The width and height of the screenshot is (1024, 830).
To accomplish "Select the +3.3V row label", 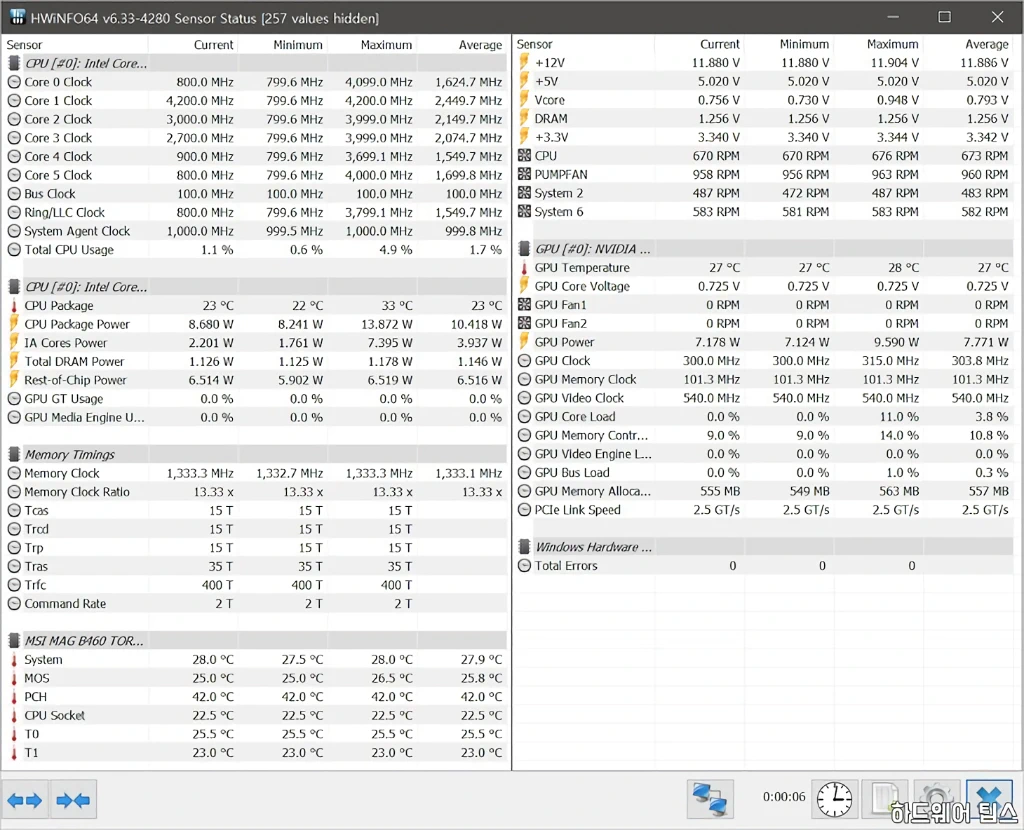I will (x=551, y=137).
